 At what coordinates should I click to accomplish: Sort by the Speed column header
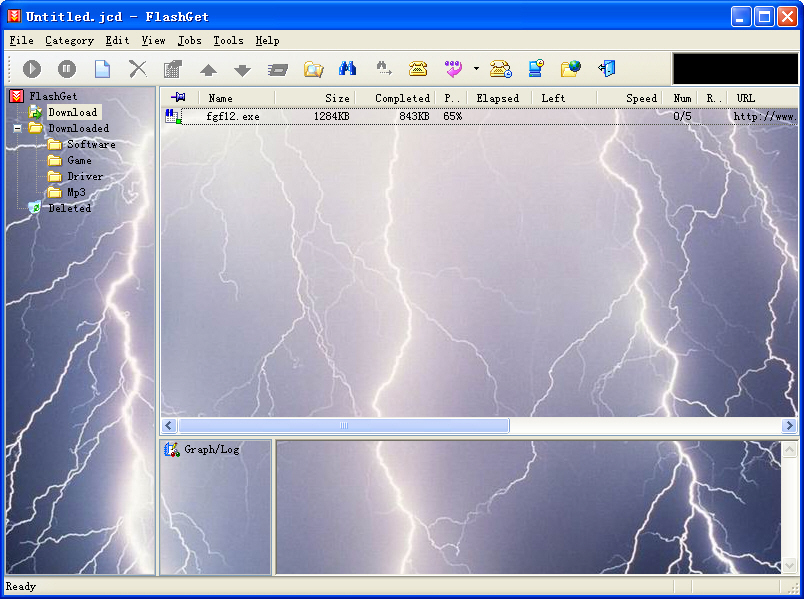(x=630, y=98)
